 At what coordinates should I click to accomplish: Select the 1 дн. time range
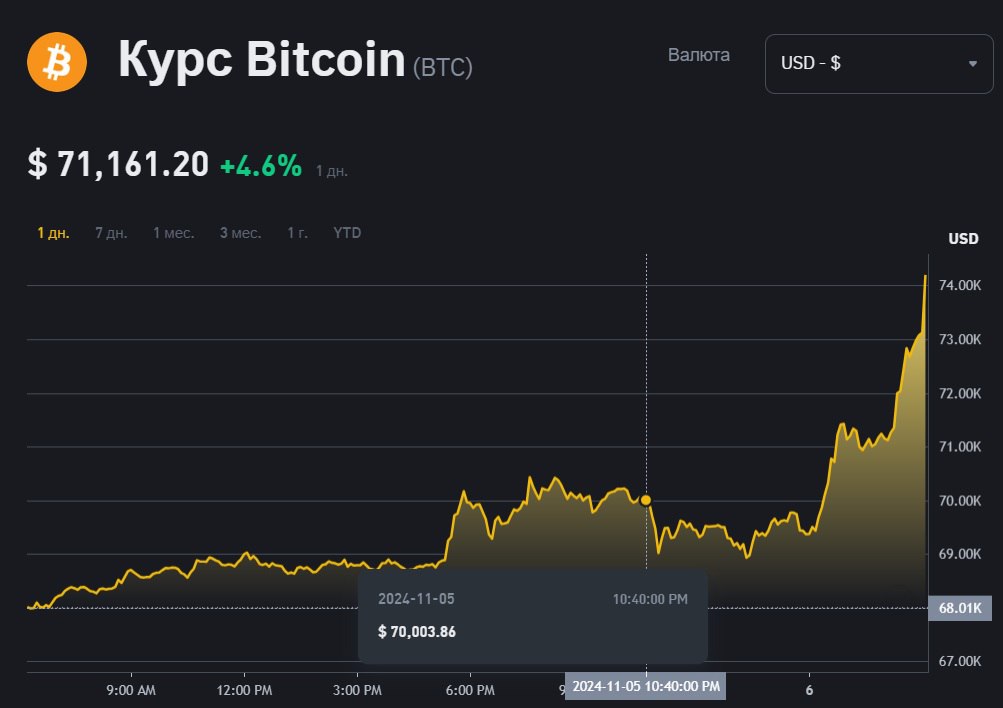[x=53, y=233]
